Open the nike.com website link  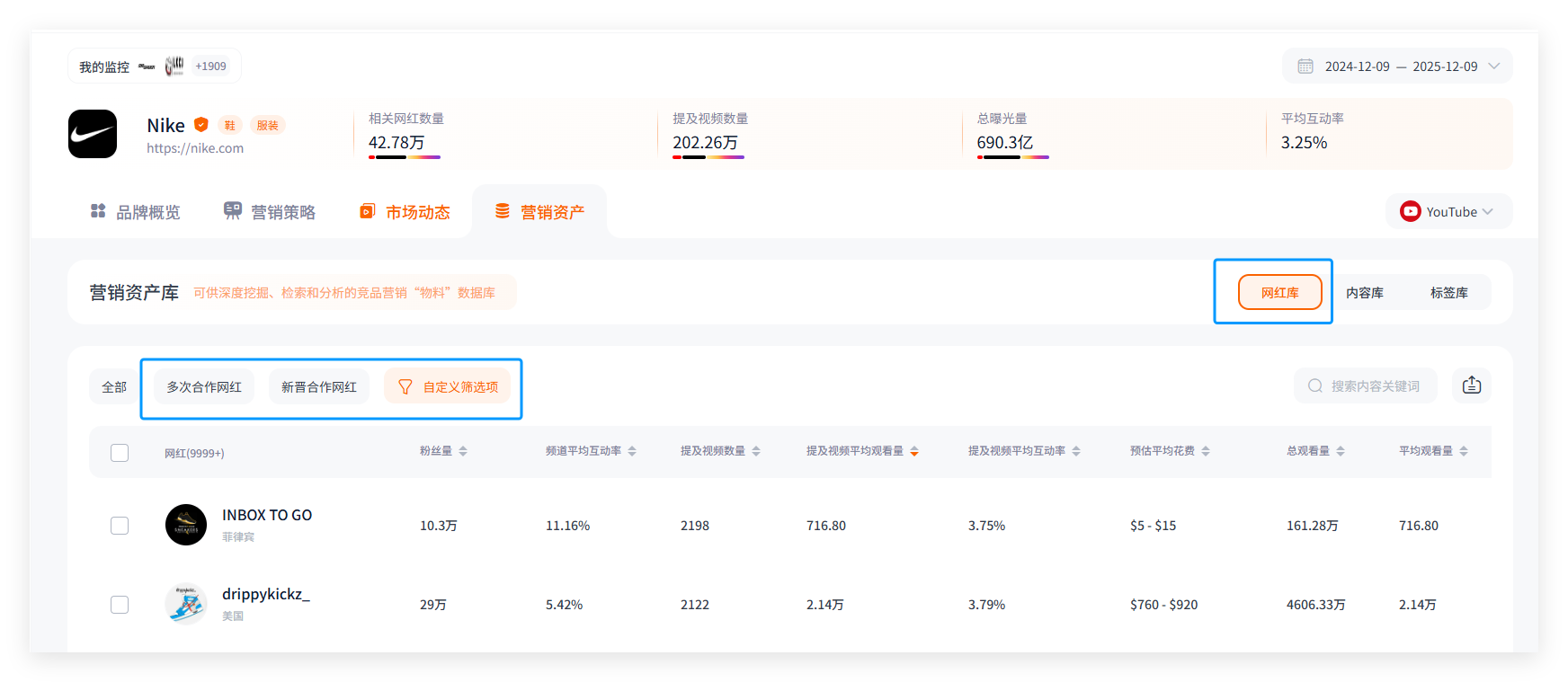[x=195, y=148]
